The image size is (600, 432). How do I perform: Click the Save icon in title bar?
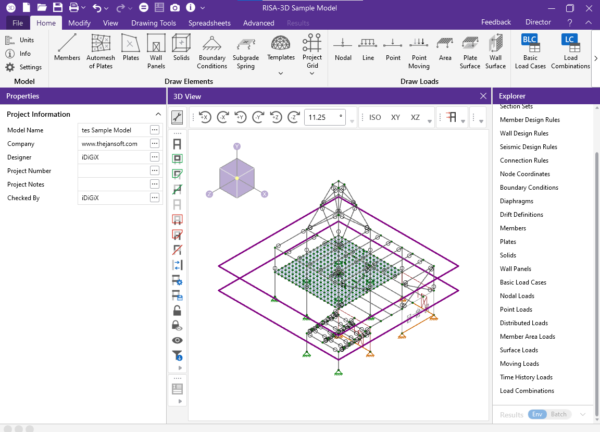[58, 7]
